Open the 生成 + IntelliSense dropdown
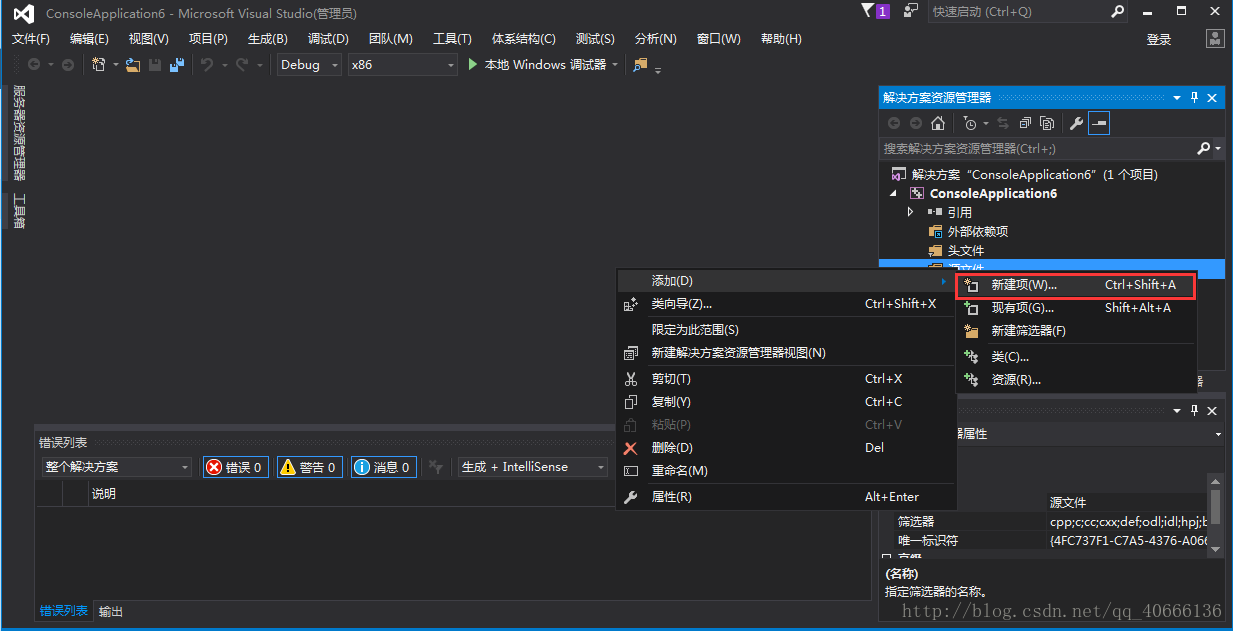 (x=533, y=467)
